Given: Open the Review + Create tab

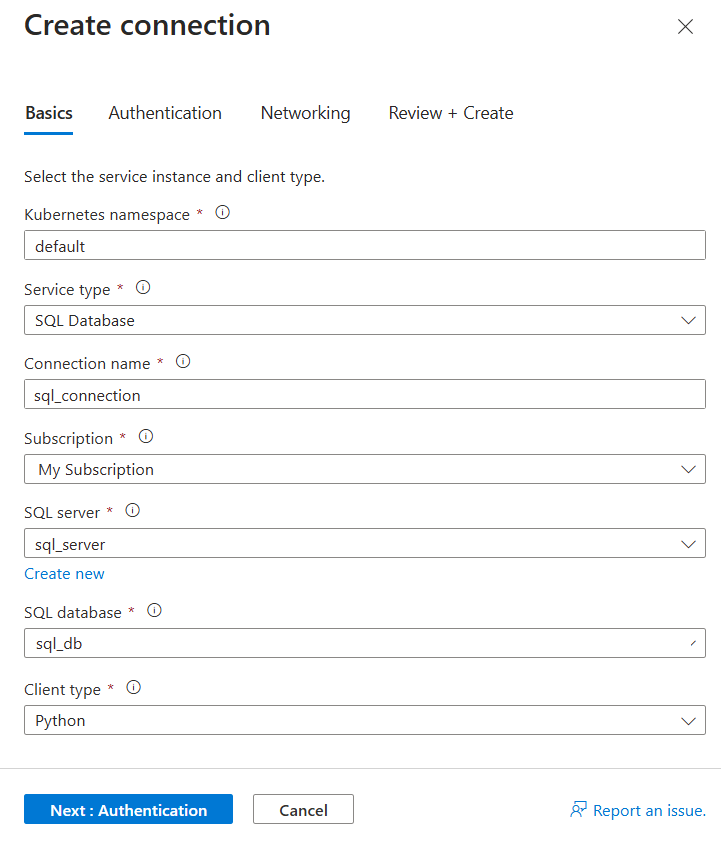Looking at the screenshot, I should pos(450,113).
